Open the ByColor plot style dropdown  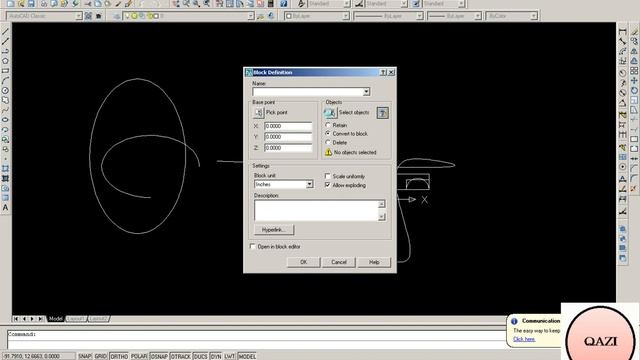click(533, 16)
